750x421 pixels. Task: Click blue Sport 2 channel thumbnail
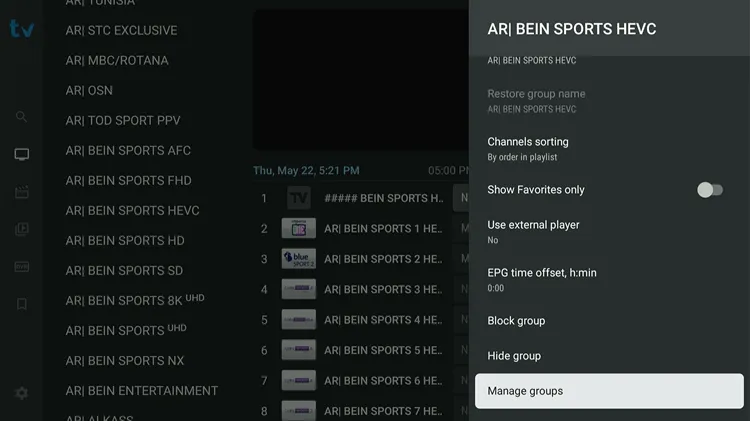[298, 259]
